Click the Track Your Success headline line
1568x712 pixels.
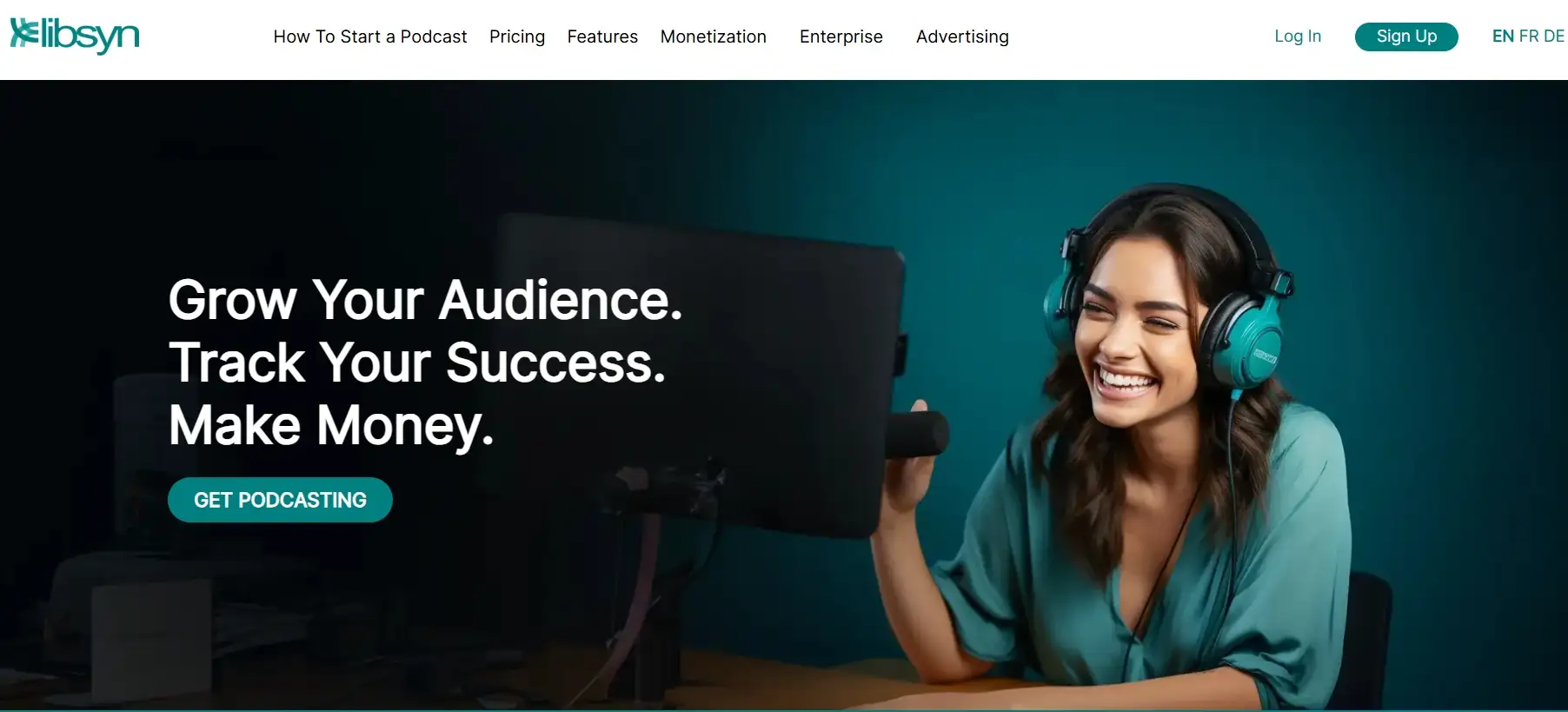click(417, 363)
